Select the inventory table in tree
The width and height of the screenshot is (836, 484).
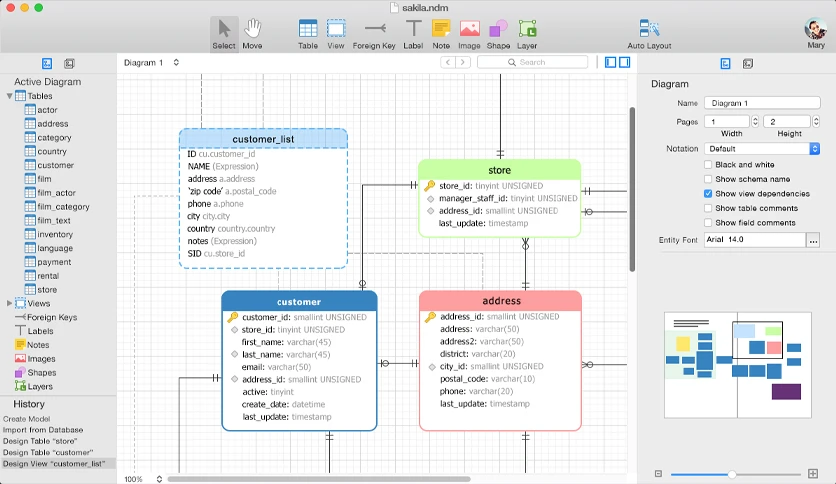click(54, 235)
